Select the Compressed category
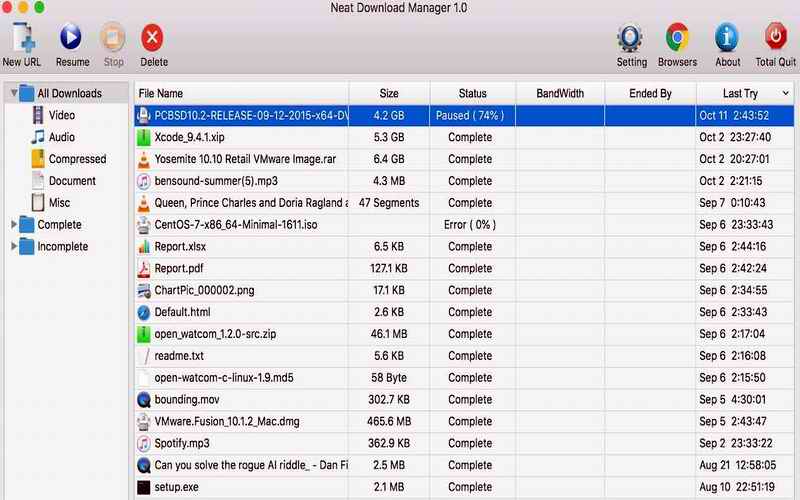 click(x=76, y=159)
